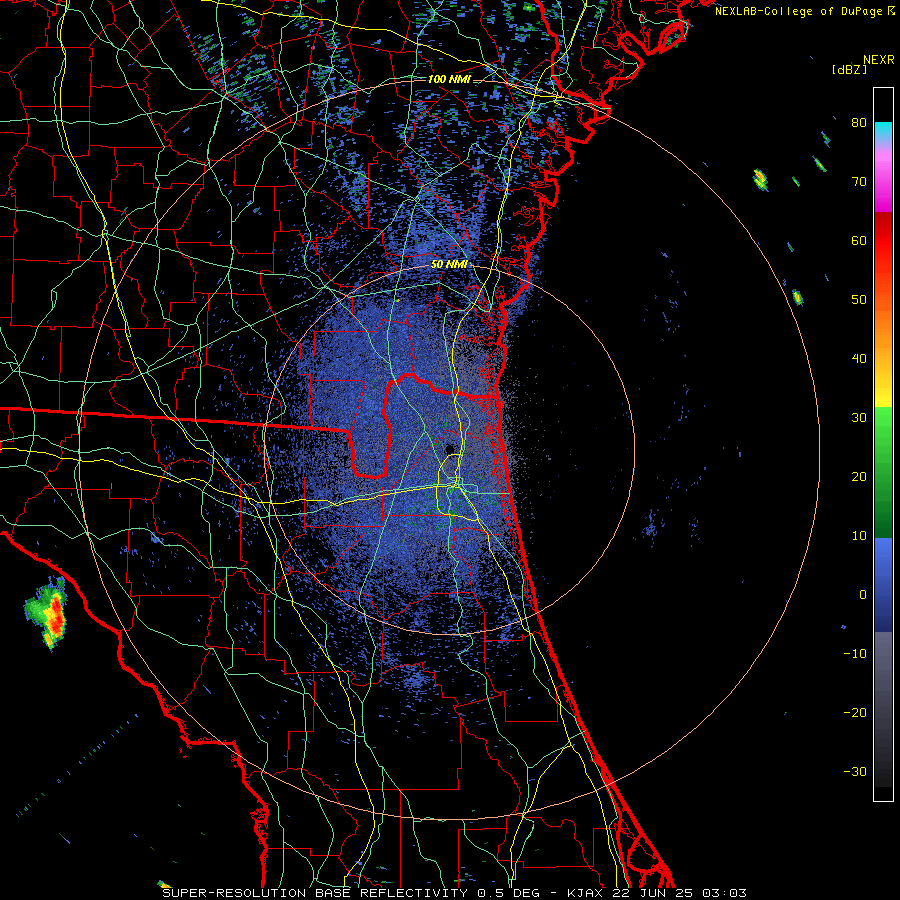Click the strong storm cell in the Gulf
Screen dimensions: 900x900
(47, 614)
